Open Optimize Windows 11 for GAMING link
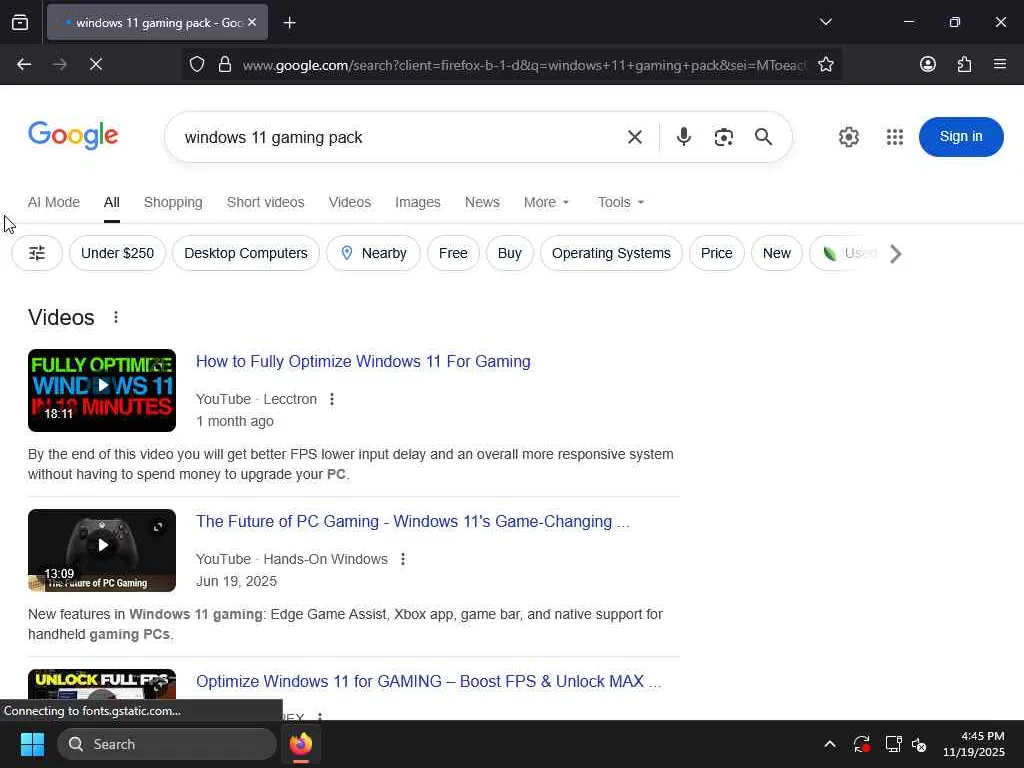The image size is (1024, 768). coord(428,682)
